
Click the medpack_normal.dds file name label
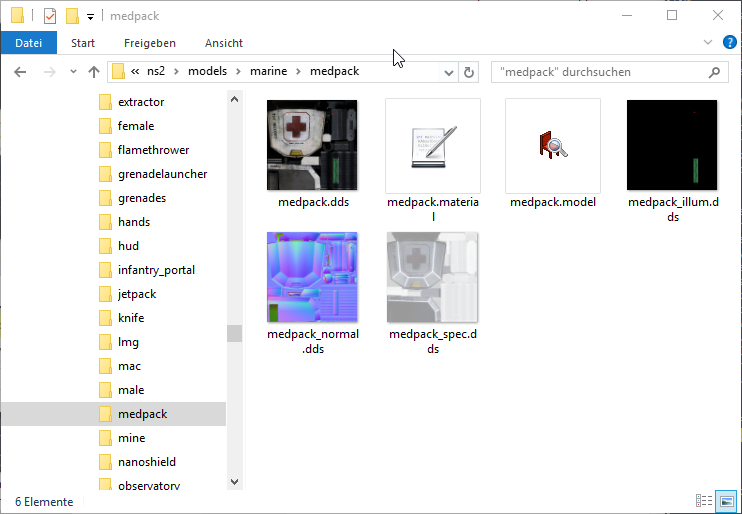313,341
